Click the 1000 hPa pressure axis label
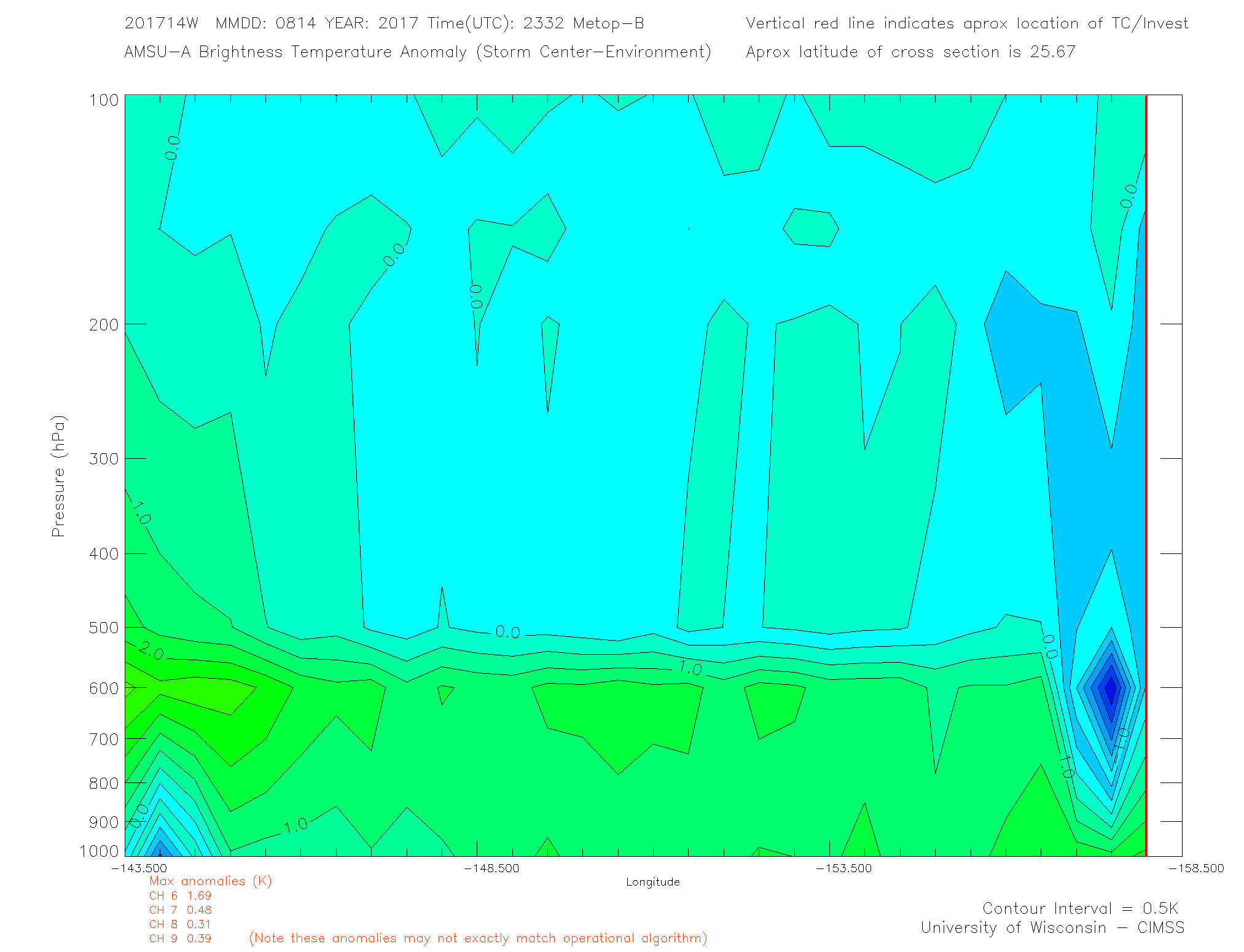This screenshot has height=952, width=1244. (x=98, y=851)
